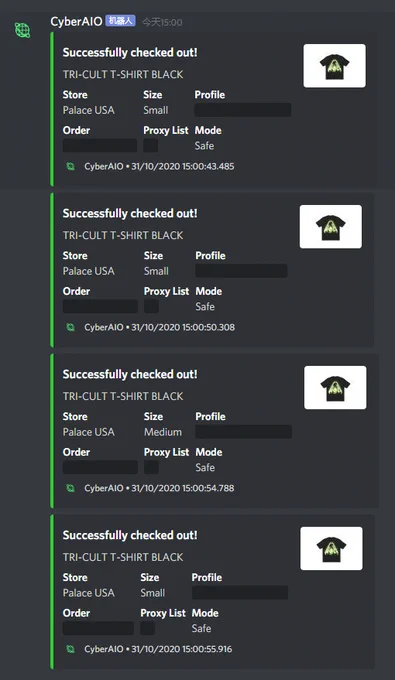
Task: Click the Medium size value in third embed
Action: (163, 432)
